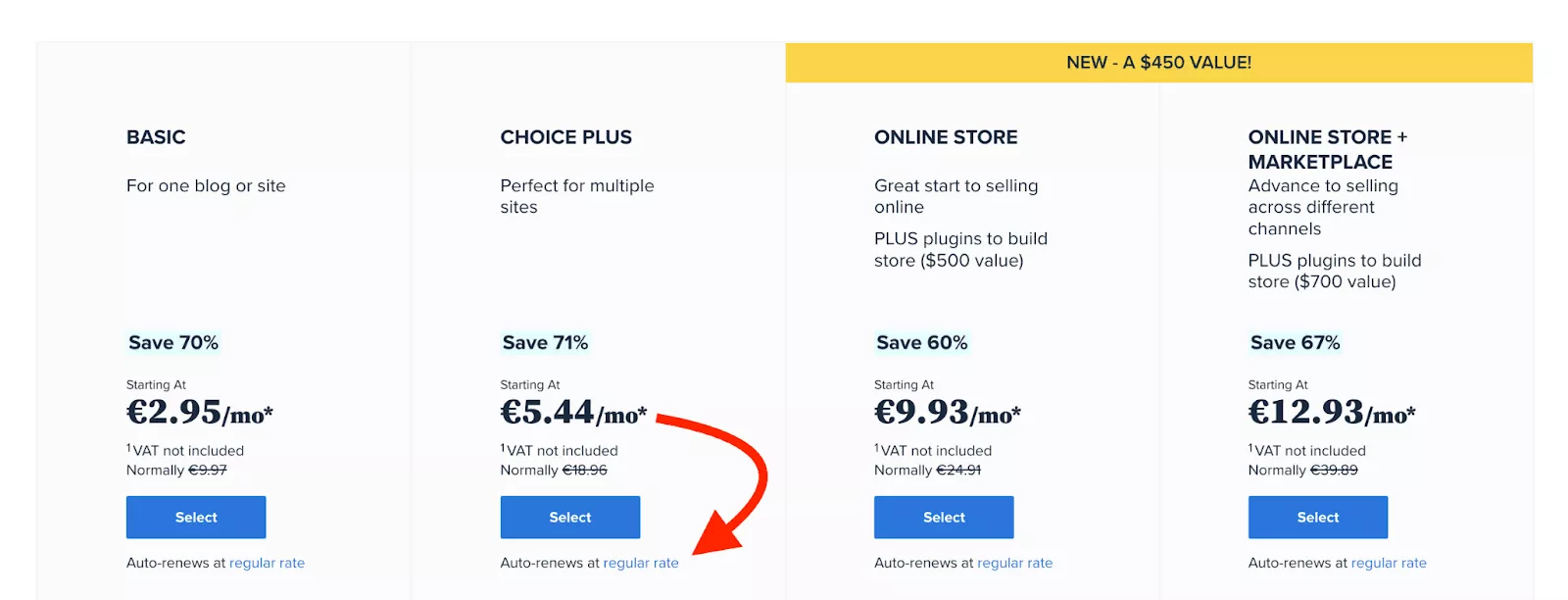The width and height of the screenshot is (1568, 600).
Task: Click the €2.95/mo price text
Action: point(200,412)
